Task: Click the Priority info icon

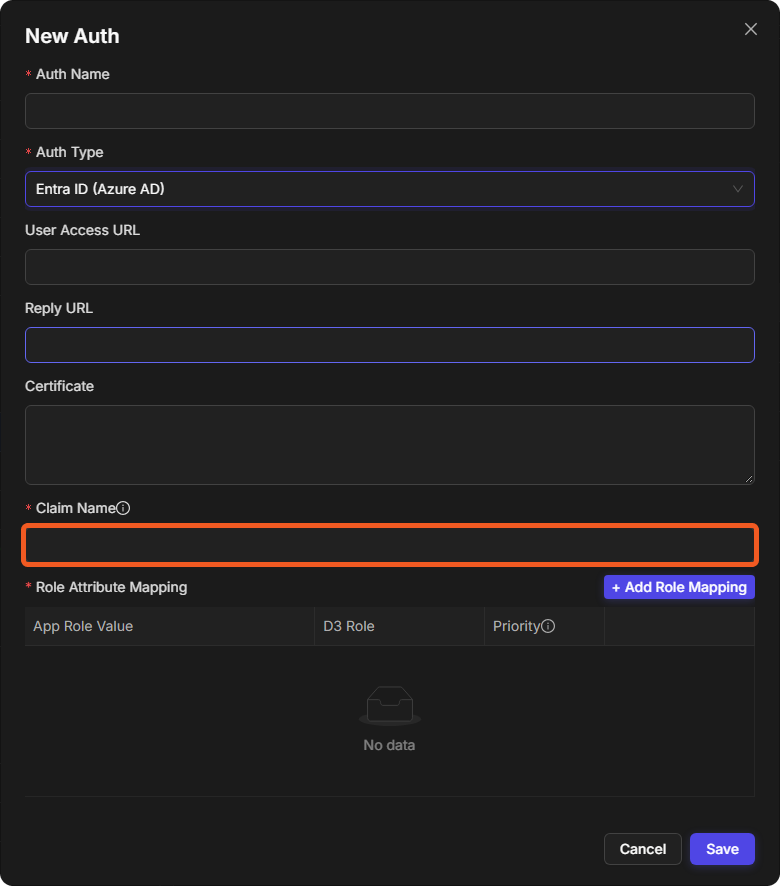Action: 548,626
